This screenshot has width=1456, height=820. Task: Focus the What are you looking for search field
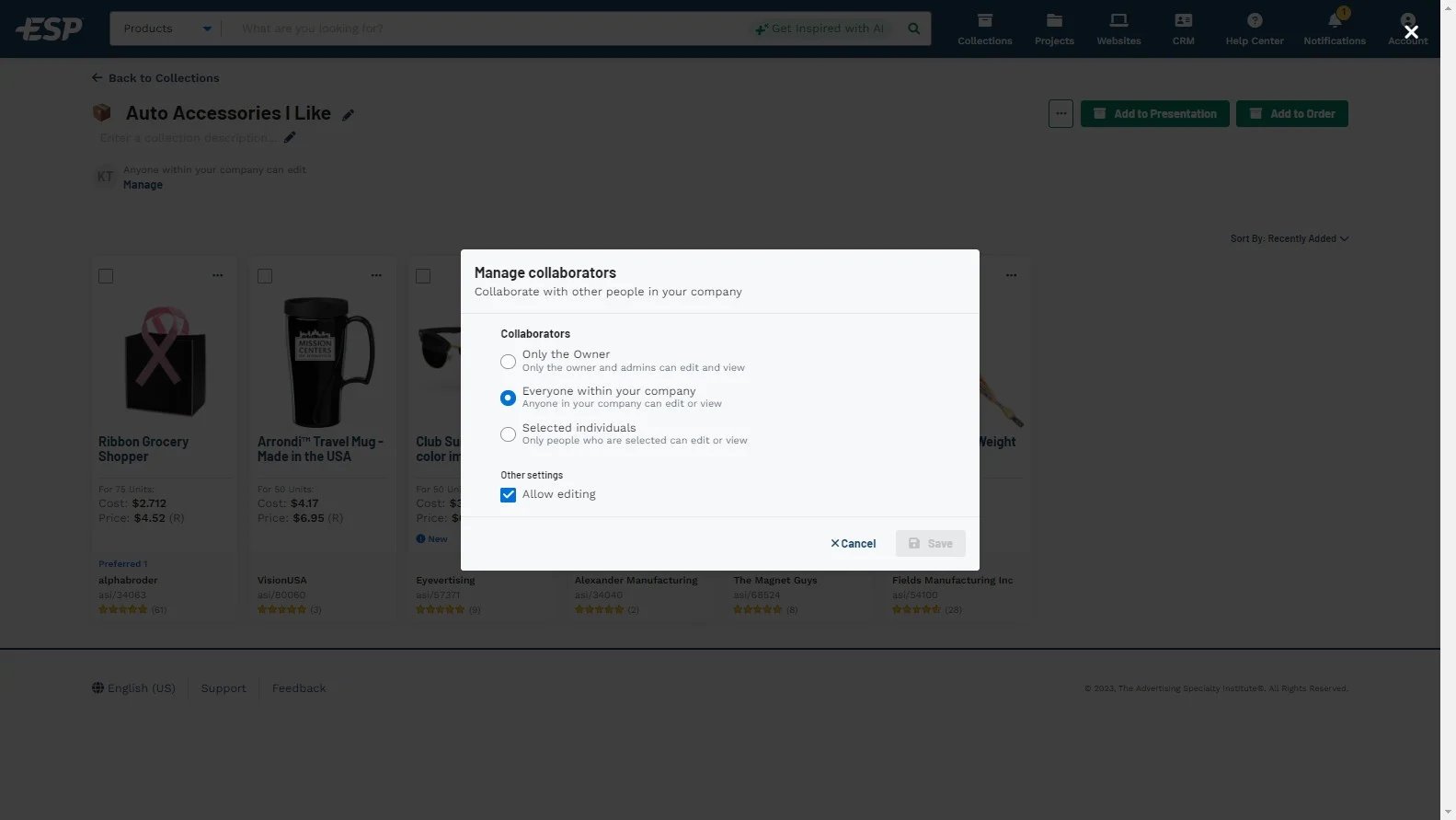[x=487, y=29]
